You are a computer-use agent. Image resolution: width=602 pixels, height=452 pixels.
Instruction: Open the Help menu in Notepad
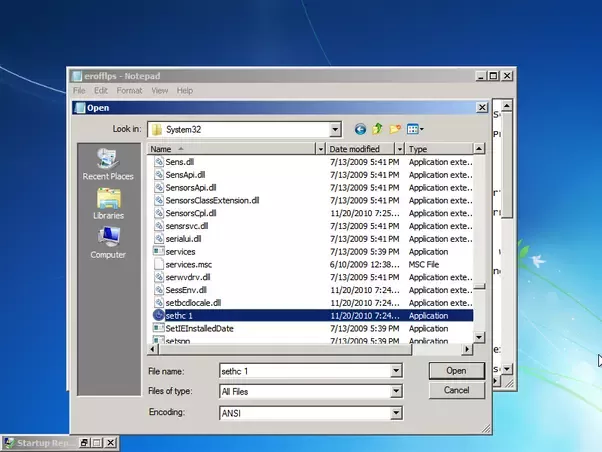185,91
